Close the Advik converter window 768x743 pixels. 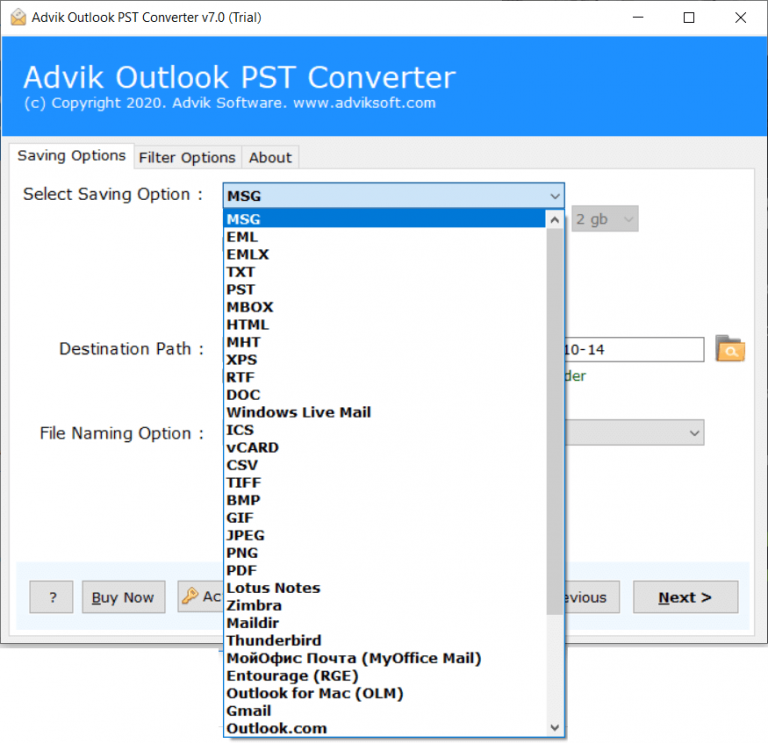click(x=740, y=18)
